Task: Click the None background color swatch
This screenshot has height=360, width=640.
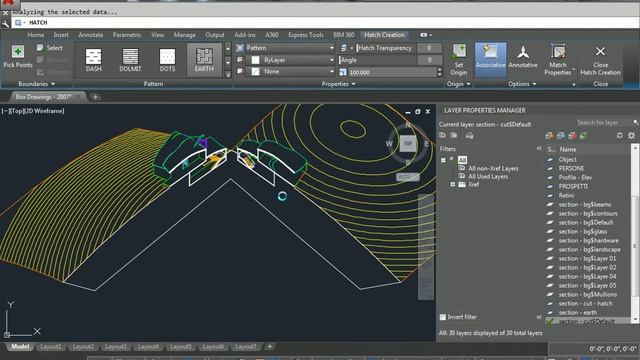Action: coord(256,71)
